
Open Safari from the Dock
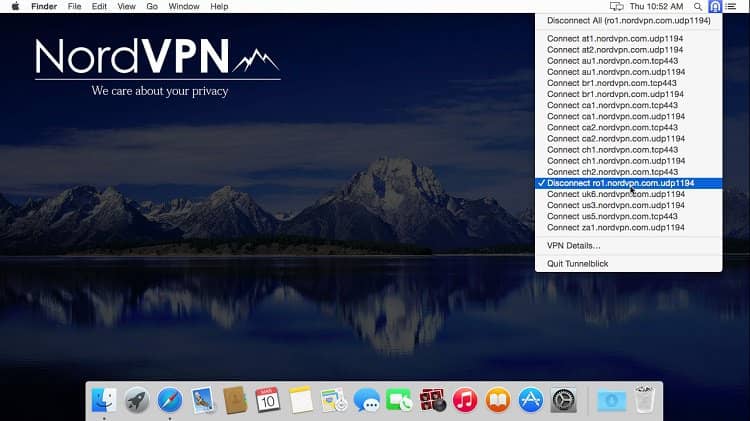point(170,400)
